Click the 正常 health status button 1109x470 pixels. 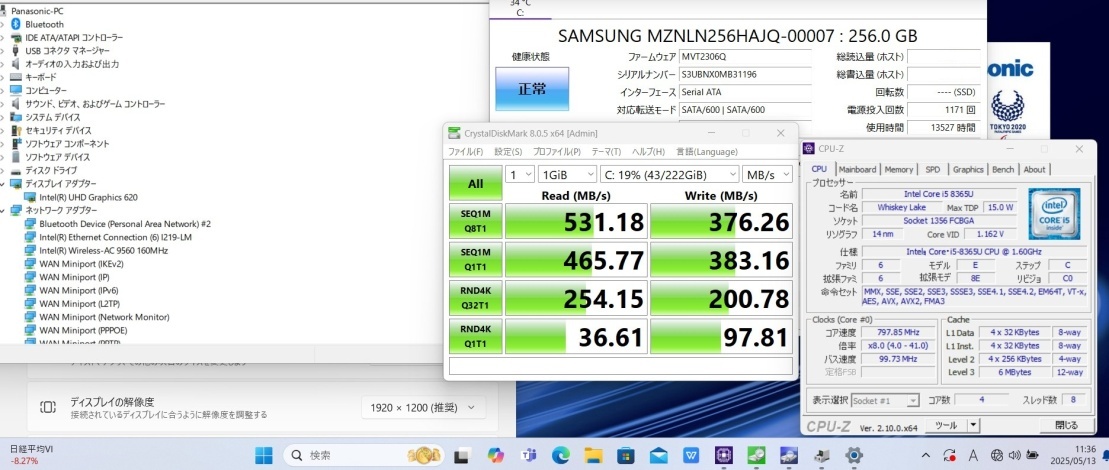[532, 89]
